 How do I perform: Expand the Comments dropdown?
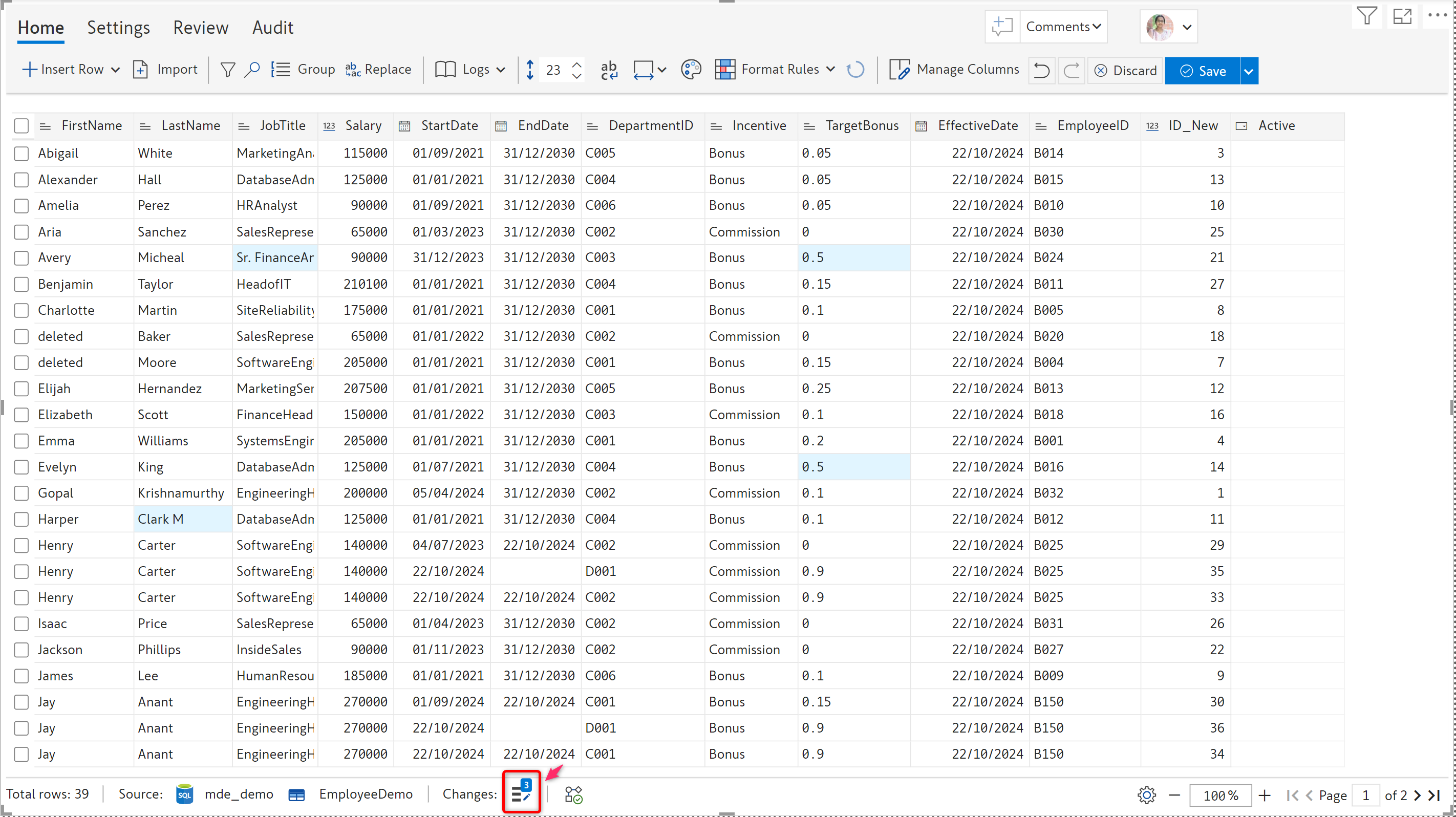coord(1063,27)
